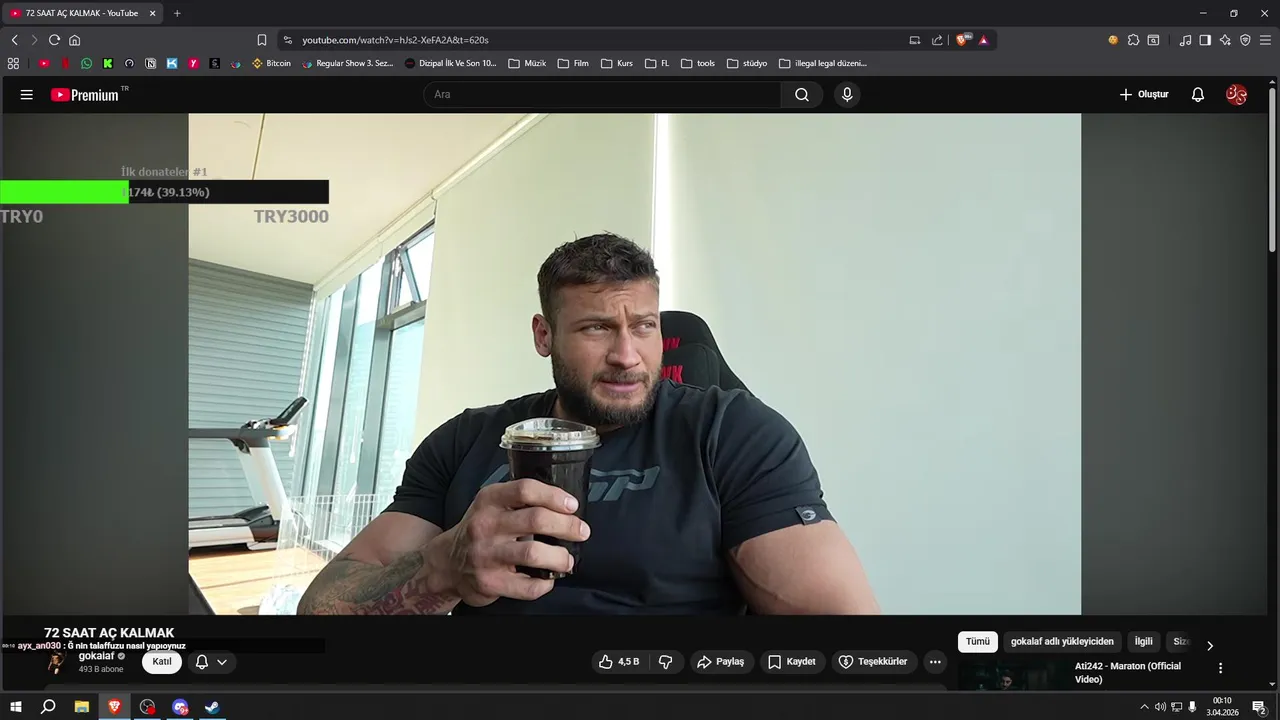Viewport: 1280px width, 720px height.
Task: Click the cast/install icon in address bar
Action: coord(914,40)
